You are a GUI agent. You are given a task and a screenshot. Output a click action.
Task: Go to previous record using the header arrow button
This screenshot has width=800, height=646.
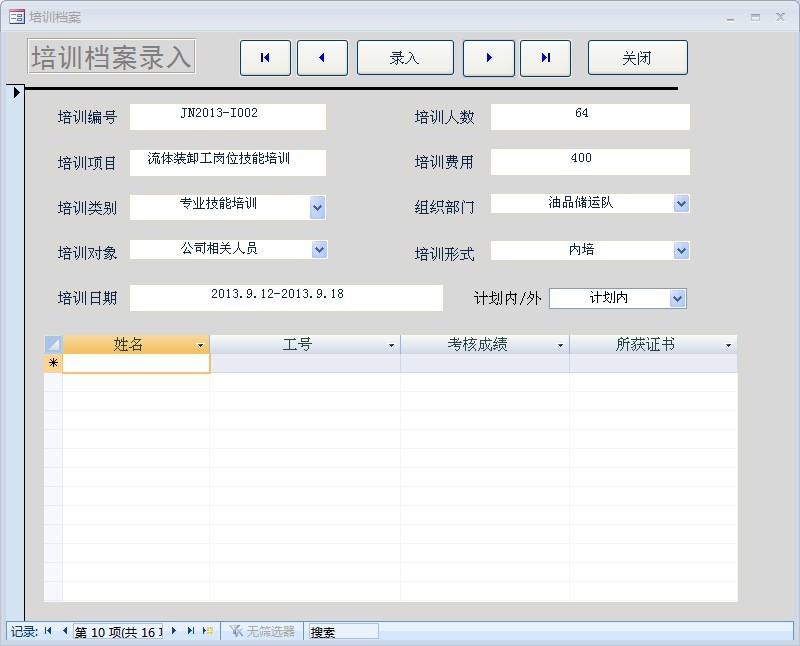click(x=322, y=58)
